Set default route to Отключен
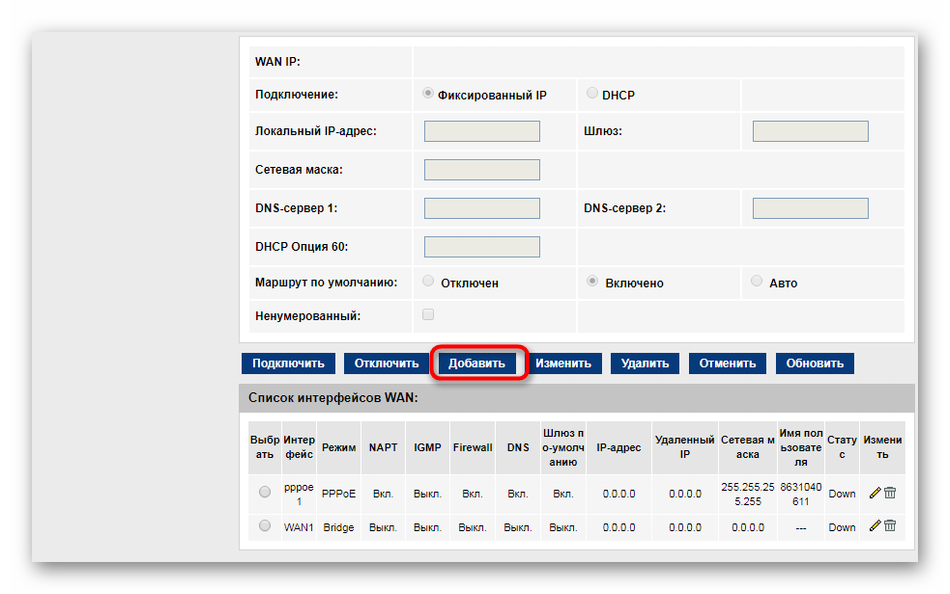Screen dimensions: 950x594 coord(428,282)
